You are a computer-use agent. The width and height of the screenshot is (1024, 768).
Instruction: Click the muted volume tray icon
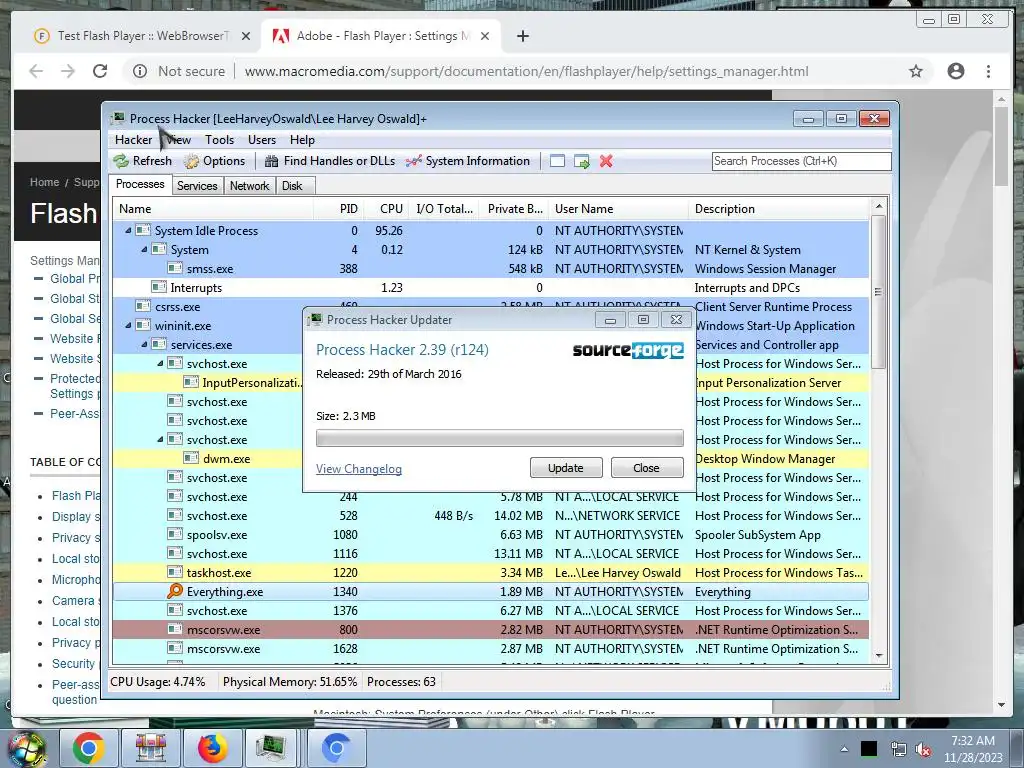923,750
